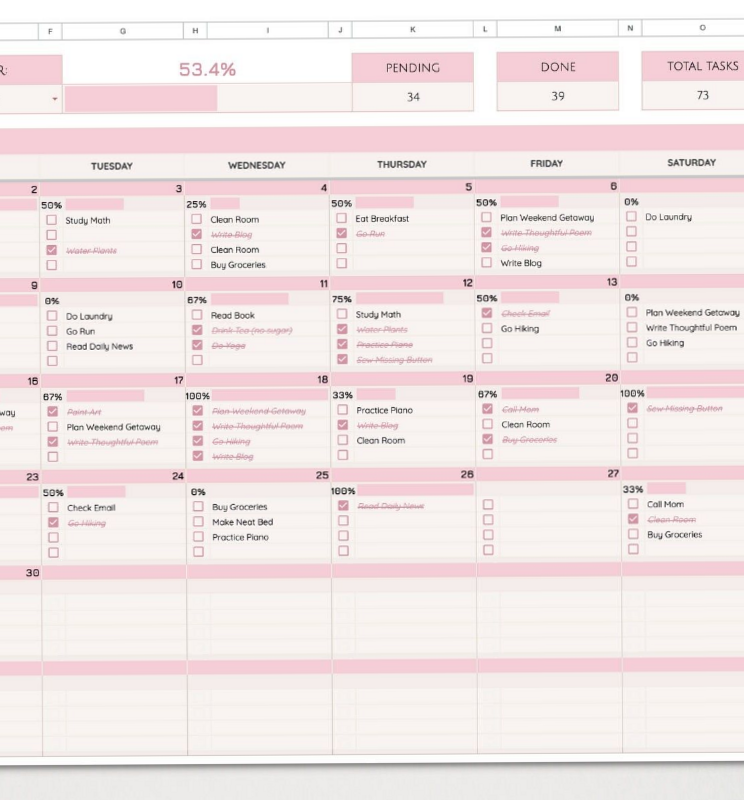Tick Practice Piano checkbox on Wednesday 25

(x=198, y=537)
